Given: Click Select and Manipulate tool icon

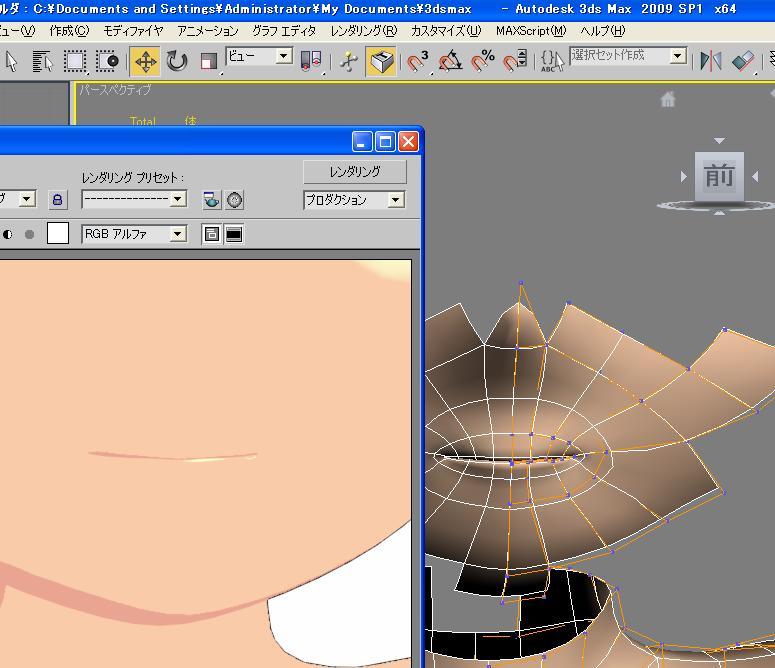Looking at the screenshot, I should tap(348, 62).
